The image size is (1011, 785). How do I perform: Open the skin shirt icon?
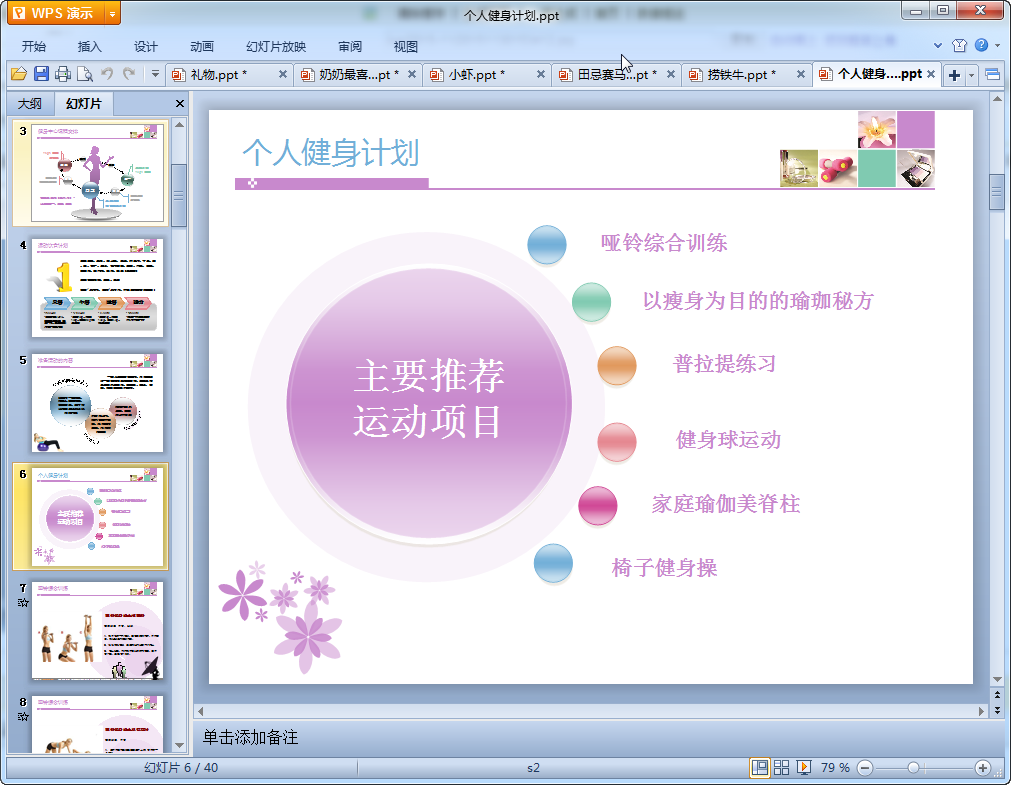pos(959,45)
